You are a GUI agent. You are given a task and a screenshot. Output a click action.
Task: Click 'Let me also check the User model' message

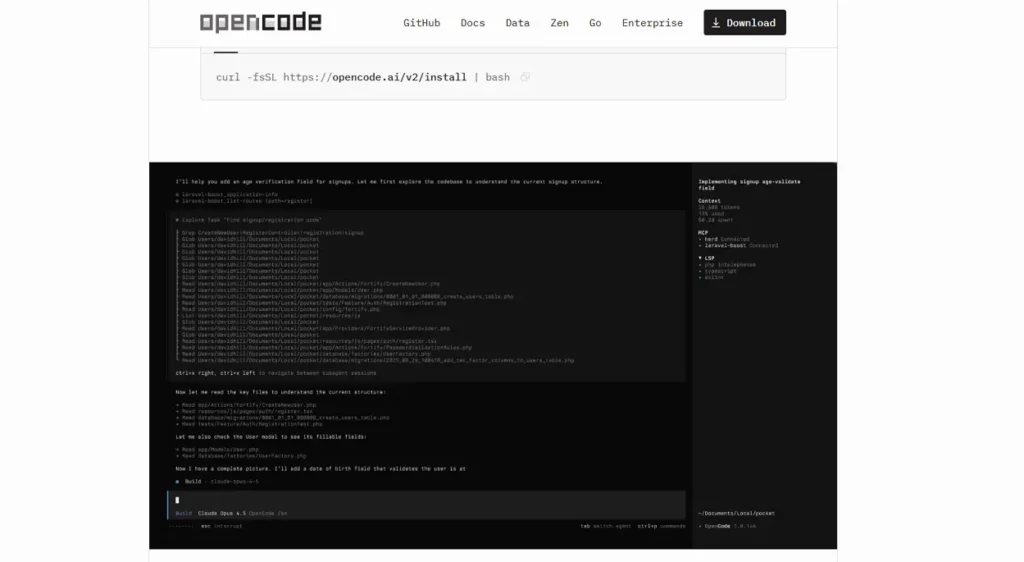[x=270, y=437]
